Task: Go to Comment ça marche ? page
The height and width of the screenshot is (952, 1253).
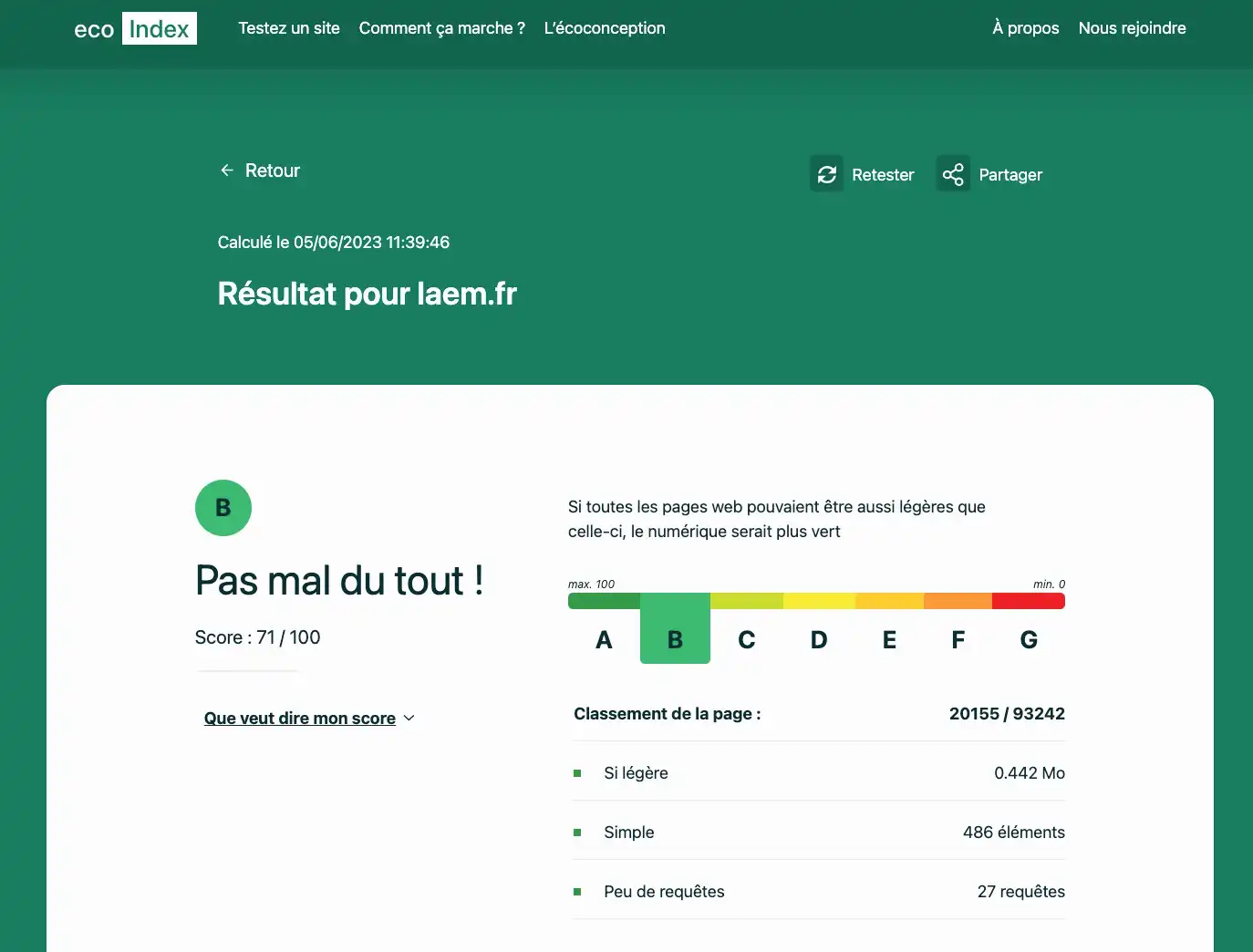Action: [442, 28]
